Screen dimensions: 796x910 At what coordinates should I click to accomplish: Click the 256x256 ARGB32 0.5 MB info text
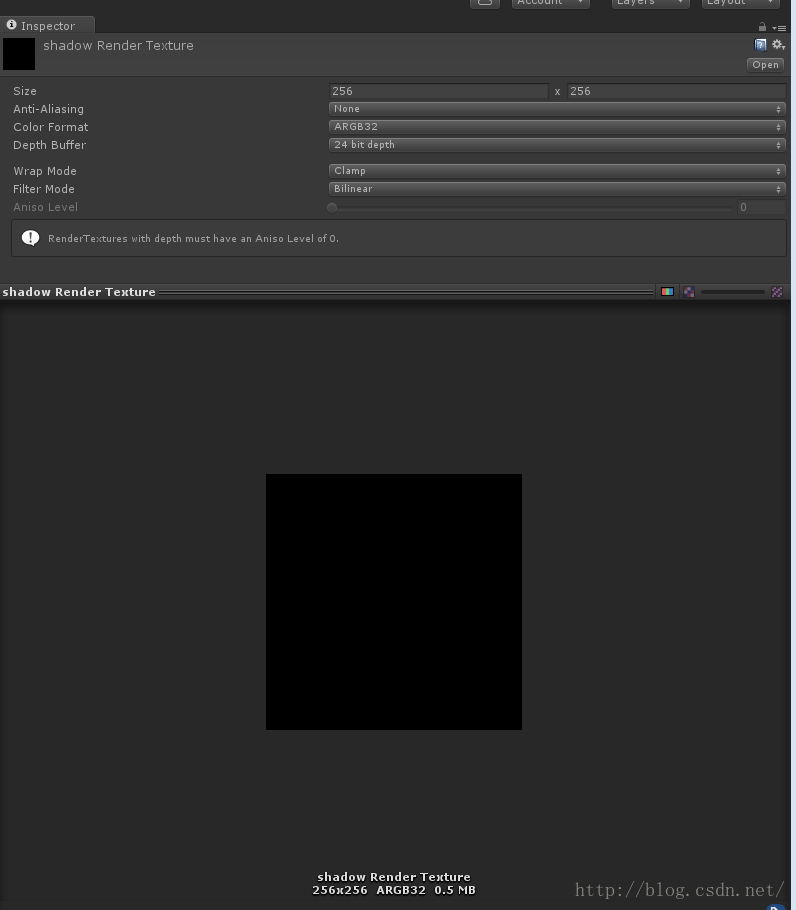tap(394, 890)
